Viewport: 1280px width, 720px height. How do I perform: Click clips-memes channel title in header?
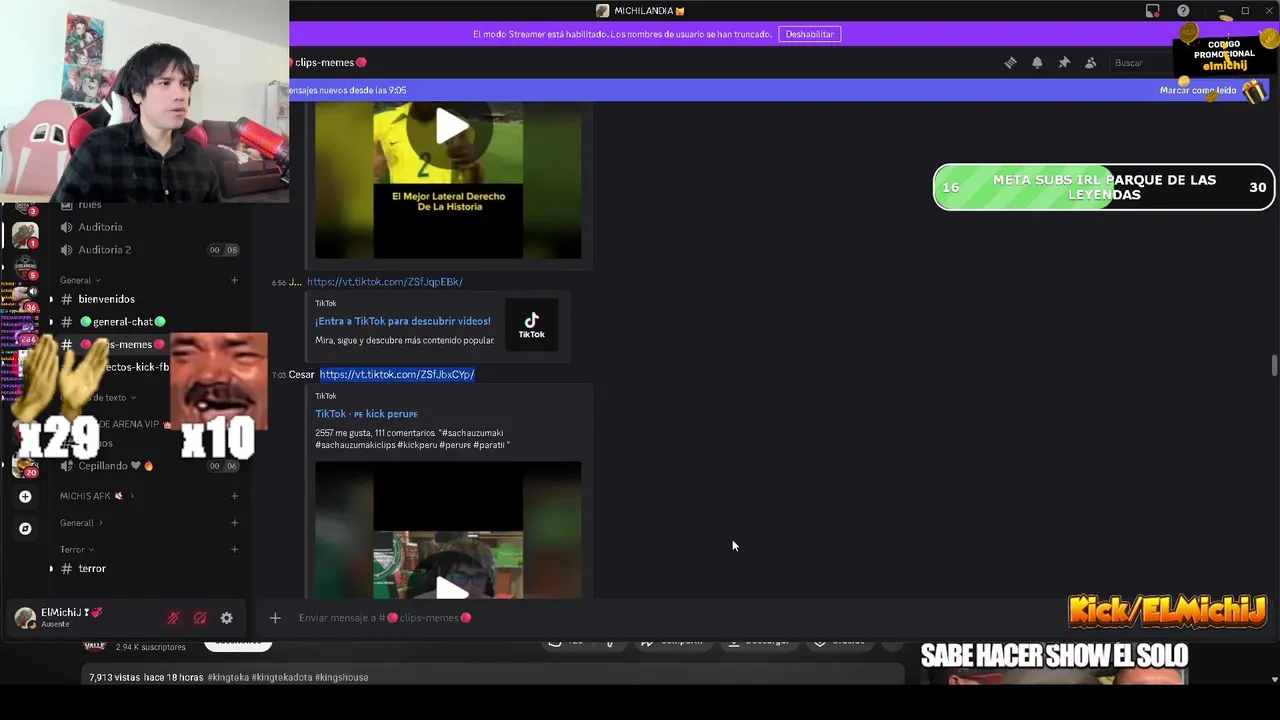[325, 63]
